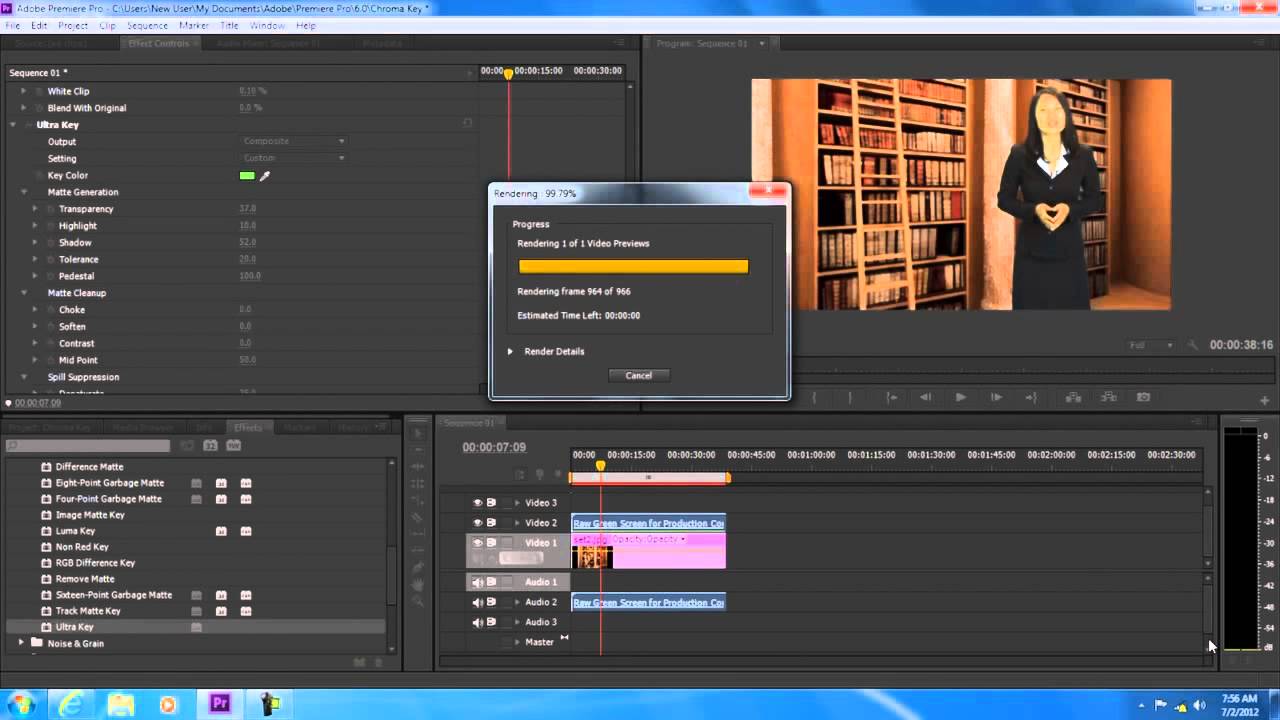Click the Ultra Key effect icon
The height and width of the screenshot is (720, 1280).
[46, 627]
